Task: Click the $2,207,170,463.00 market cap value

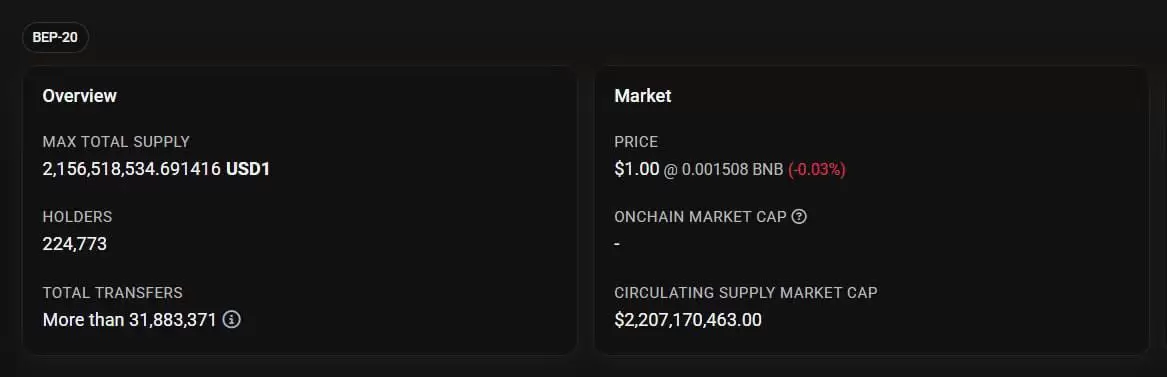Action: click(x=688, y=320)
